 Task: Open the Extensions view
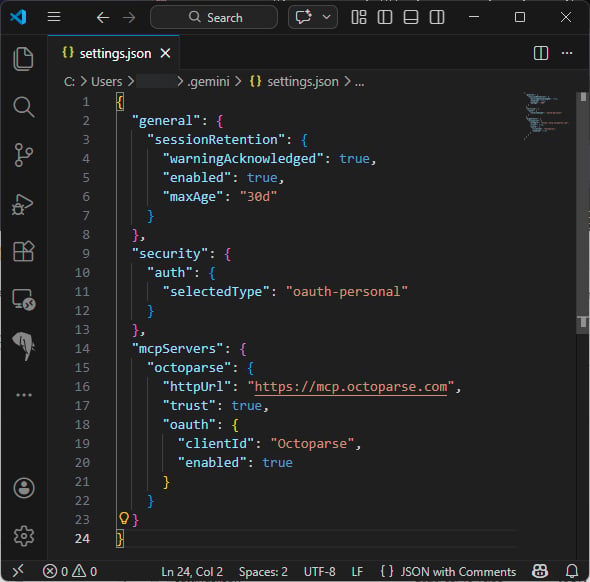[23, 251]
